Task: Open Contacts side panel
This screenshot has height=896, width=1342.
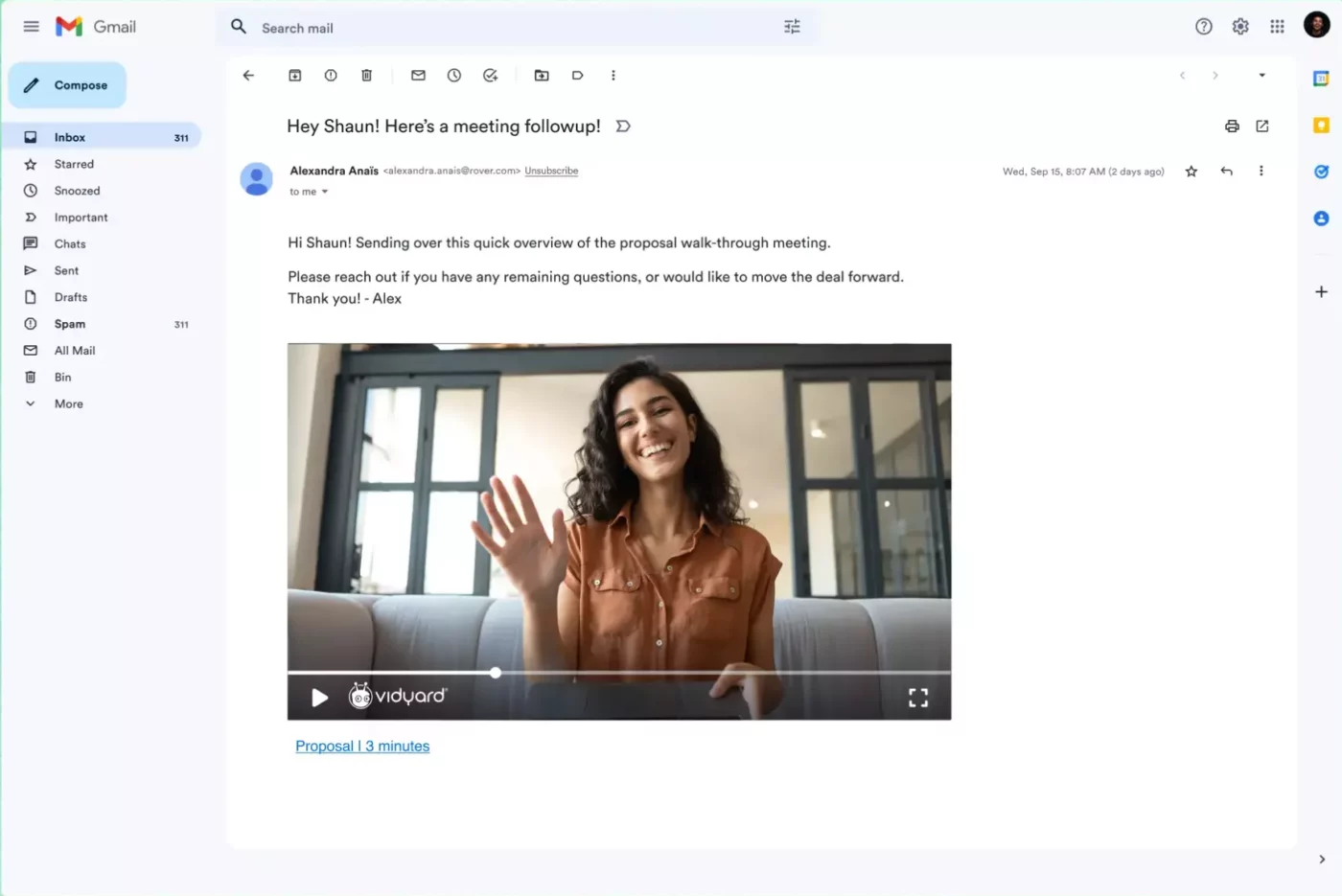Action: (x=1321, y=218)
